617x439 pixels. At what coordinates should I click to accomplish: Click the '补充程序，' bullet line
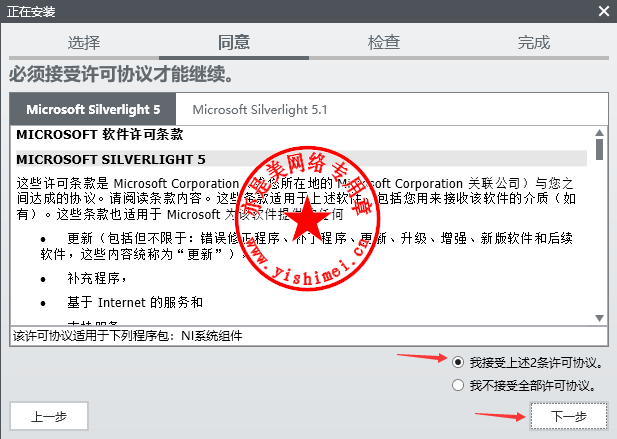97,278
